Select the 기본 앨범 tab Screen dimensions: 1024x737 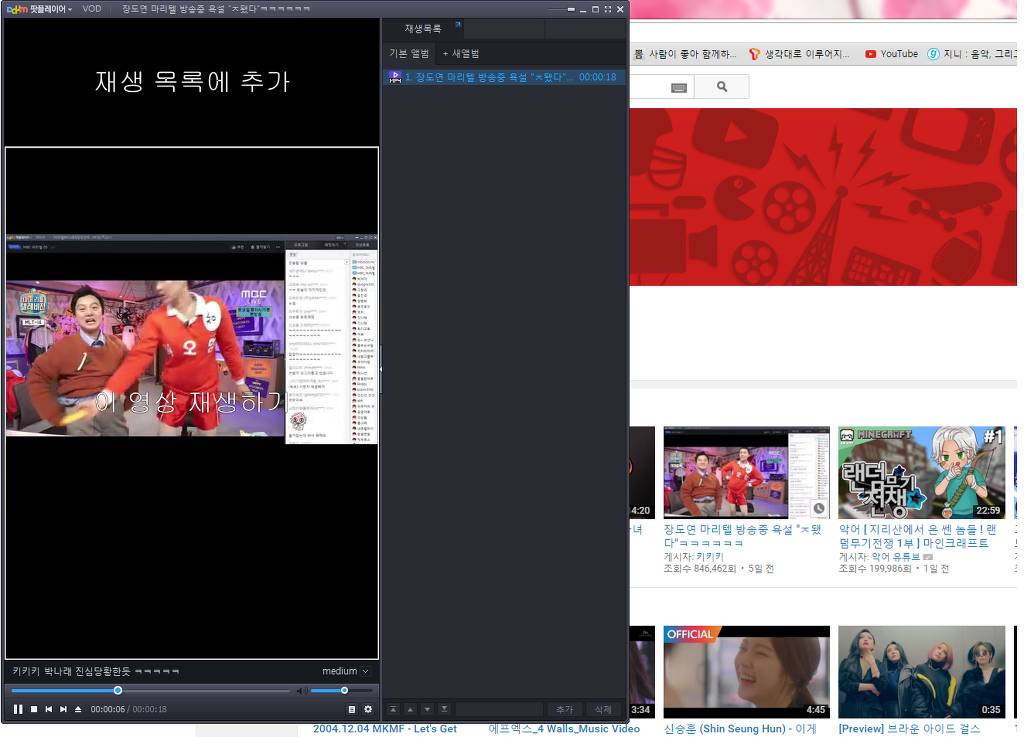click(409, 53)
